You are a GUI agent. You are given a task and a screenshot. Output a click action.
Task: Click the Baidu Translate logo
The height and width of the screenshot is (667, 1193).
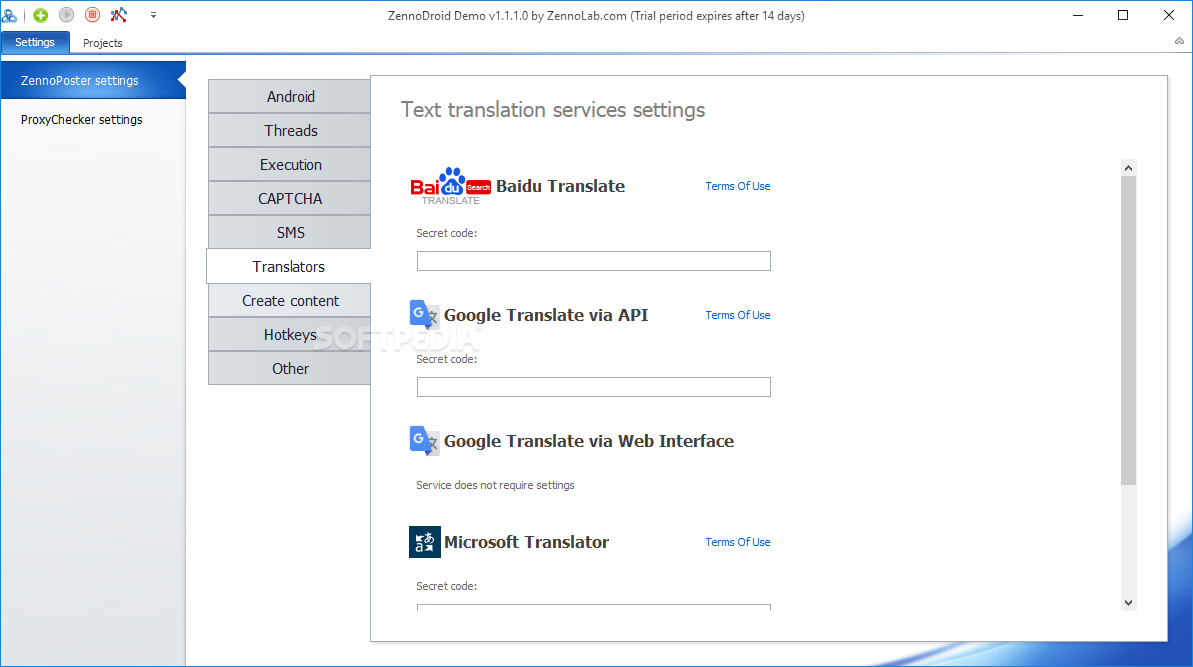click(x=450, y=186)
